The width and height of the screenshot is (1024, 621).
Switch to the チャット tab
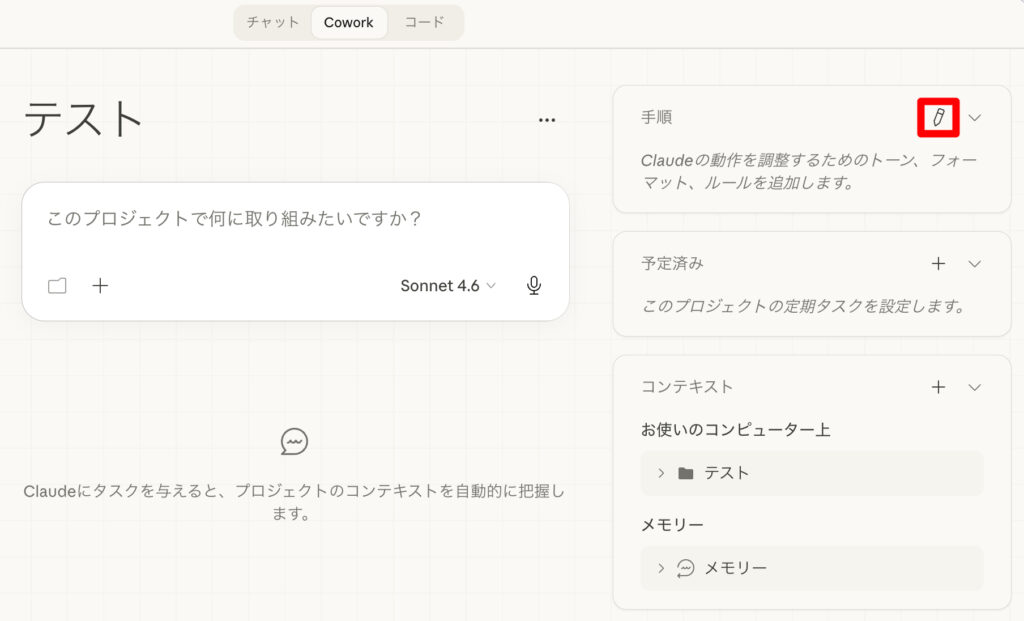273,22
